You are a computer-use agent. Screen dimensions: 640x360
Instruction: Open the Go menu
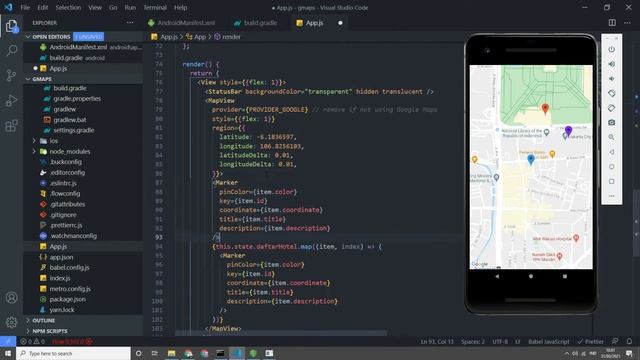(x=113, y=7)
